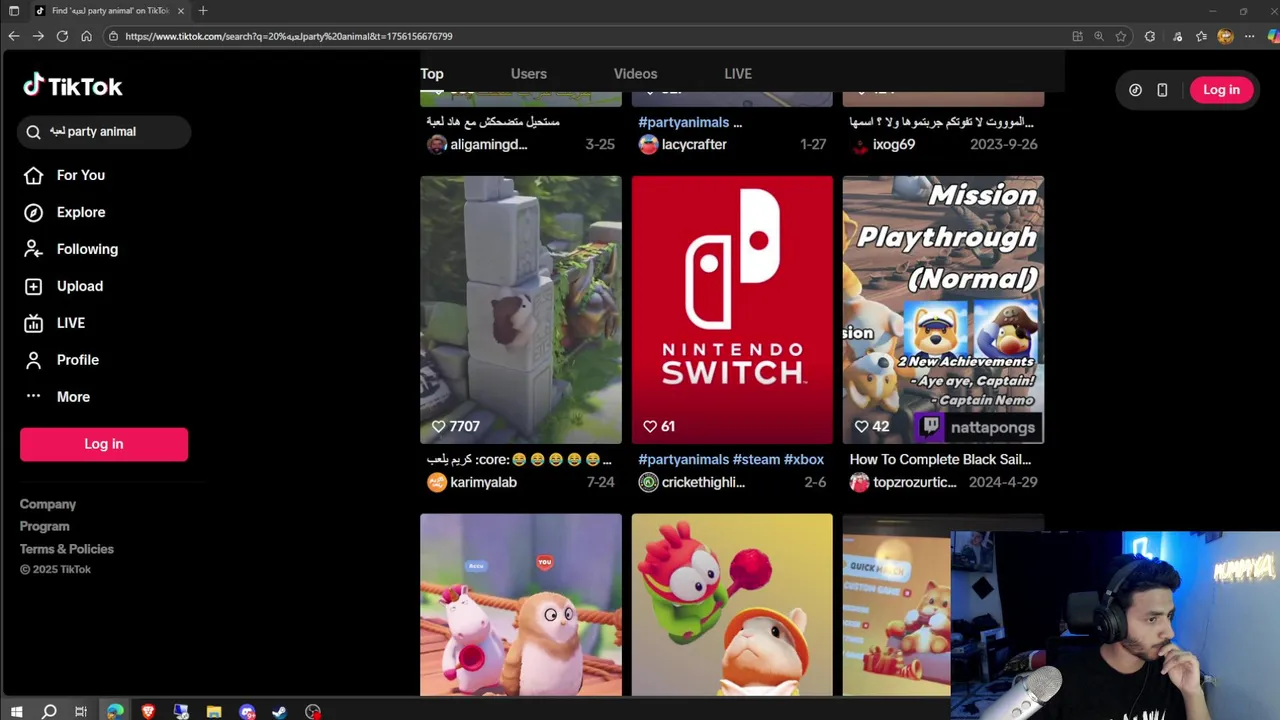Viewport: 1280px width, 720px height.
Task: Add page to favorites with star icon
Action: [1121, 36]
